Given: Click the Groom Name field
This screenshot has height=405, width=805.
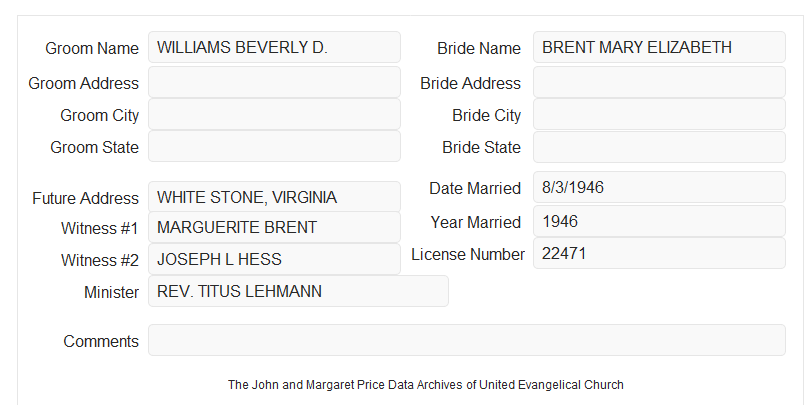Looking at the screenshot, I should coord(274,47).
